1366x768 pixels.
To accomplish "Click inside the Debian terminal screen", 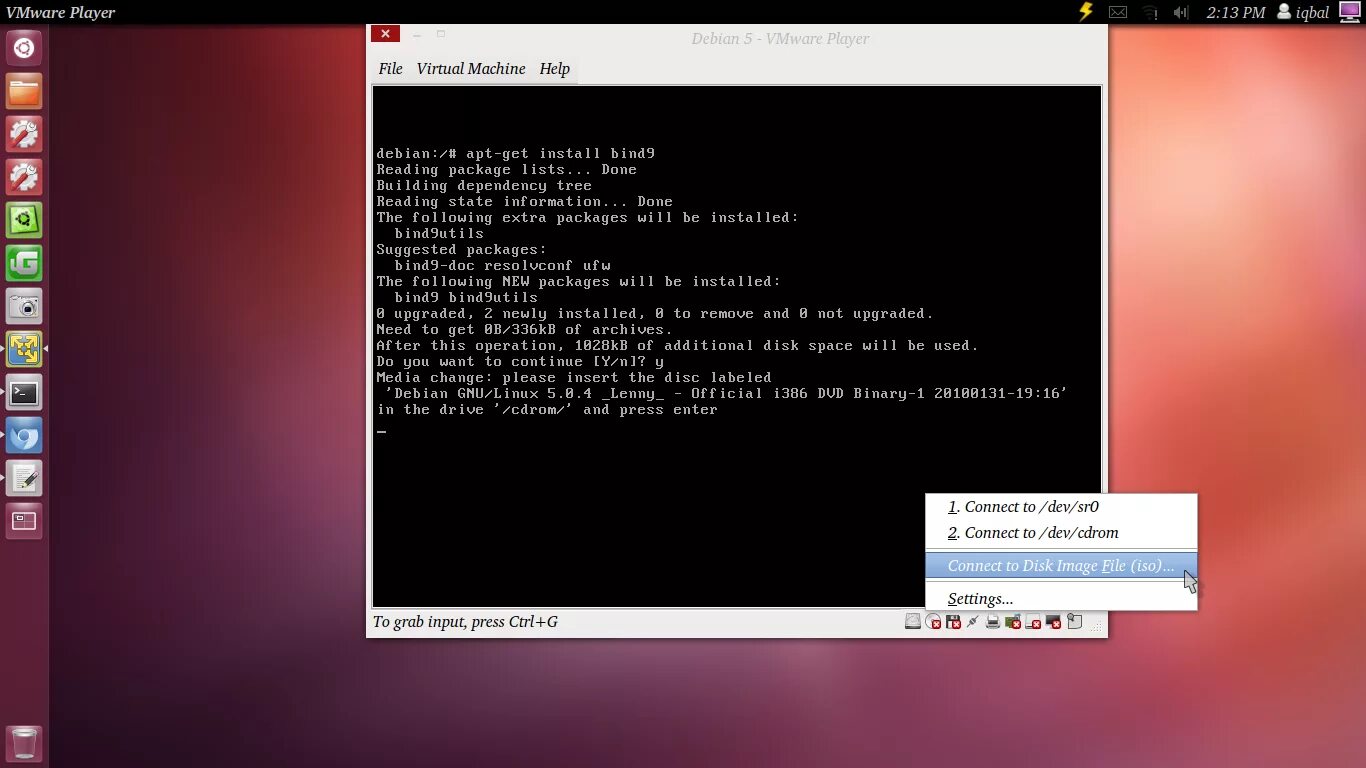I will point(737,346).
